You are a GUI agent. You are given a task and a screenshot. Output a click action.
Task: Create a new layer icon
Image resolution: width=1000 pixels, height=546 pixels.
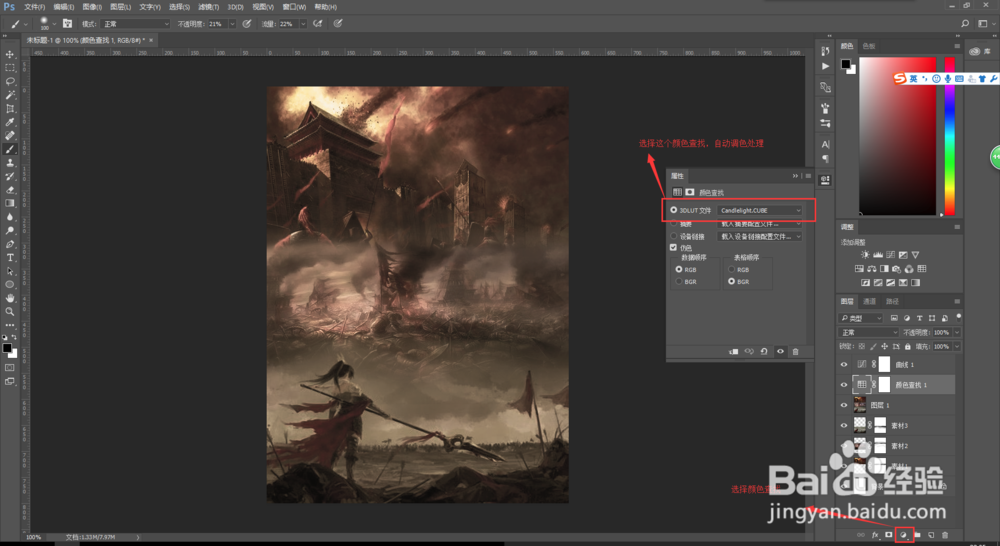(931, 535)
